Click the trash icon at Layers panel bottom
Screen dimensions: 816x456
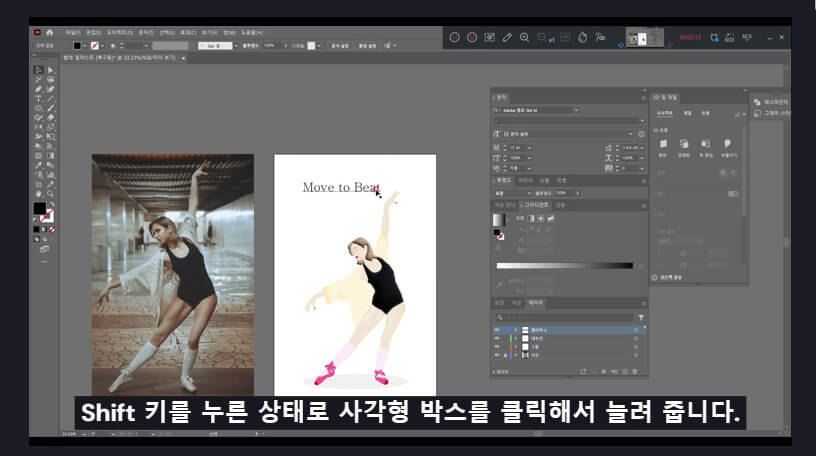(x=635, y=372)
